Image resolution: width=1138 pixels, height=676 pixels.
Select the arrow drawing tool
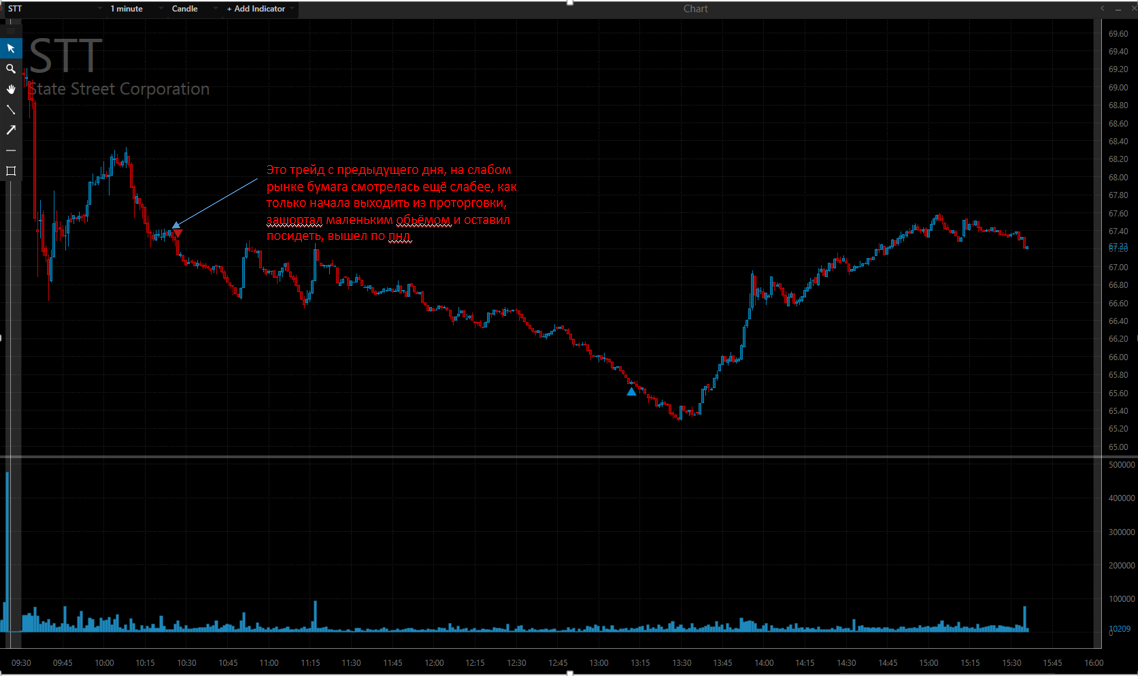tap(11, 130)
